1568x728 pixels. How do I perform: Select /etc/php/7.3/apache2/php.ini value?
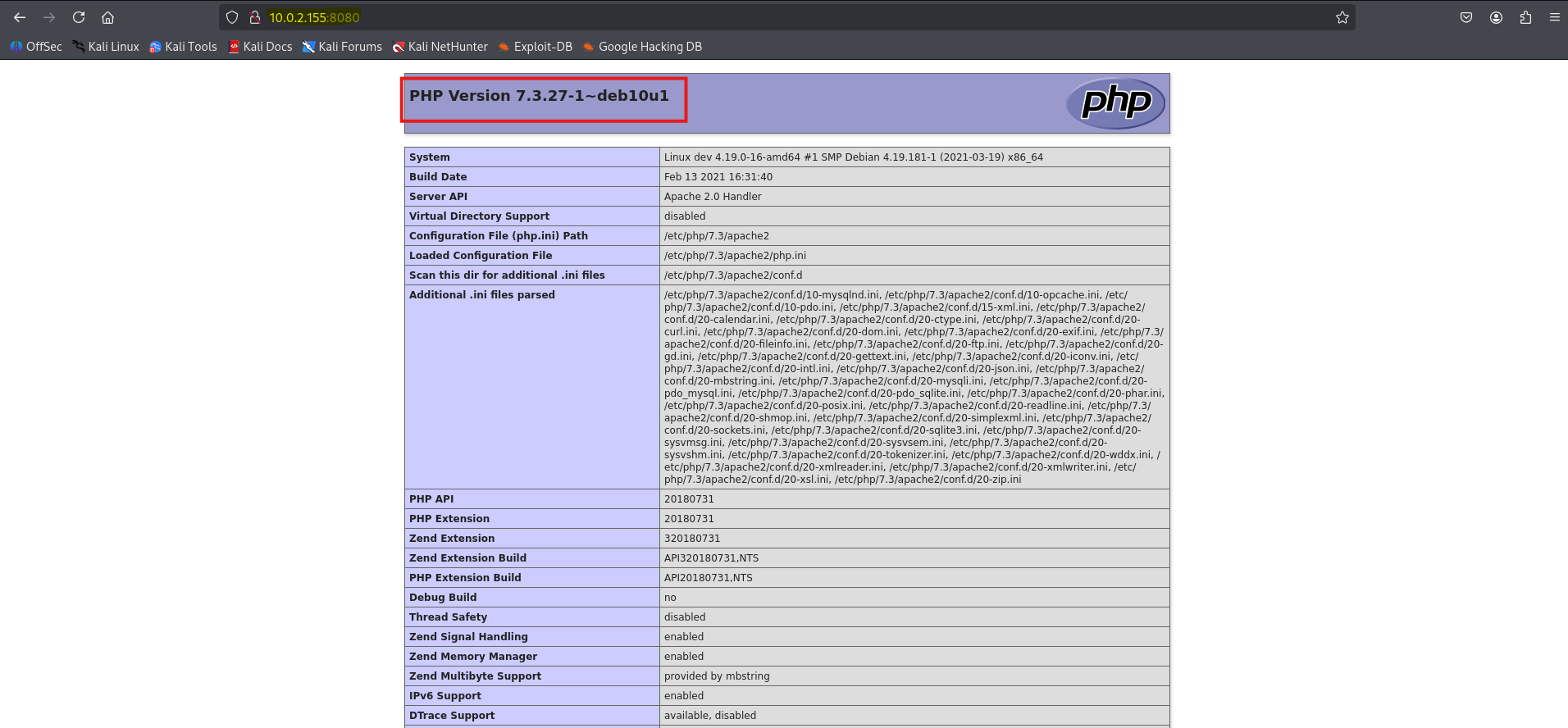point(735,256)
